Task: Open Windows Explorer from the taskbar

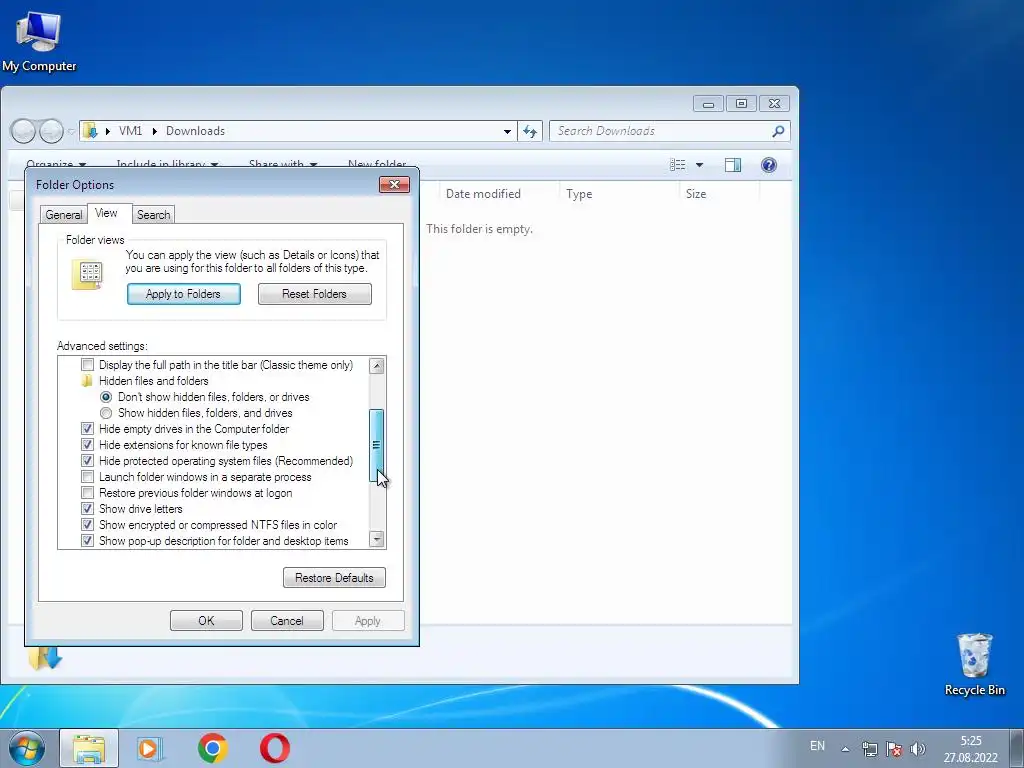Action: tap(89, 748)
